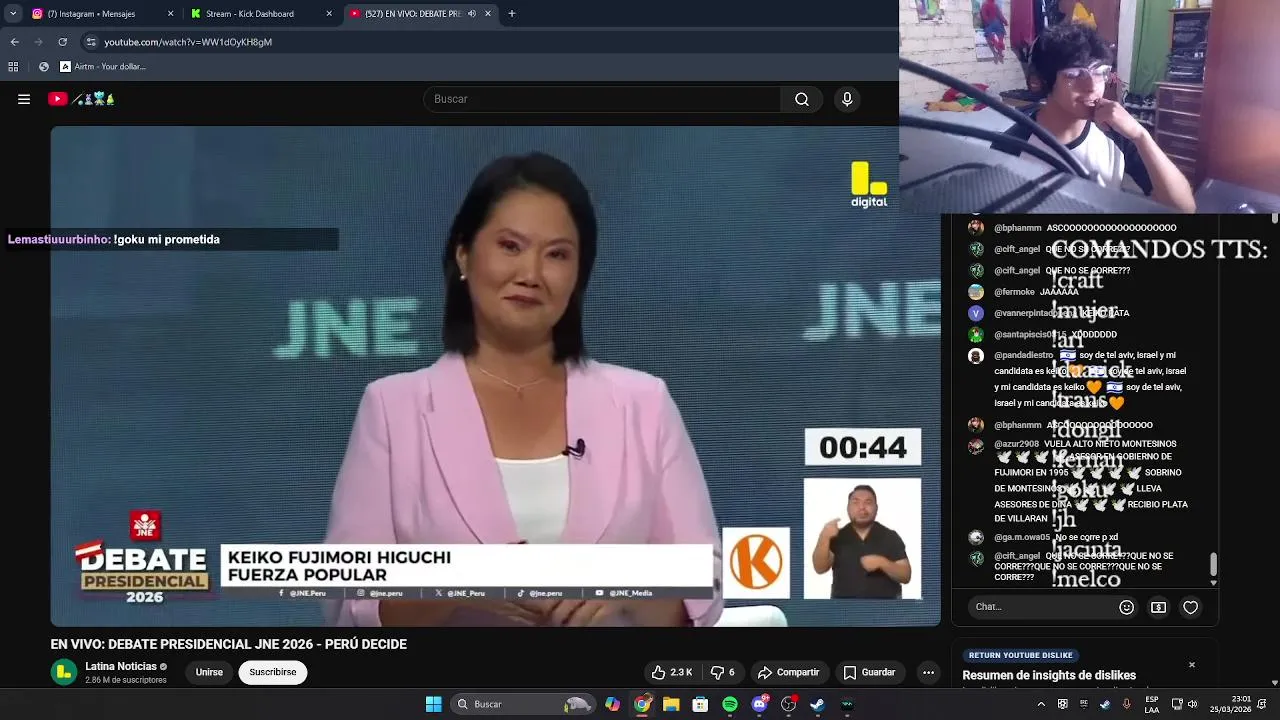Open Copilot from the taskbar

pyautogui.click(x=612, y=704)
